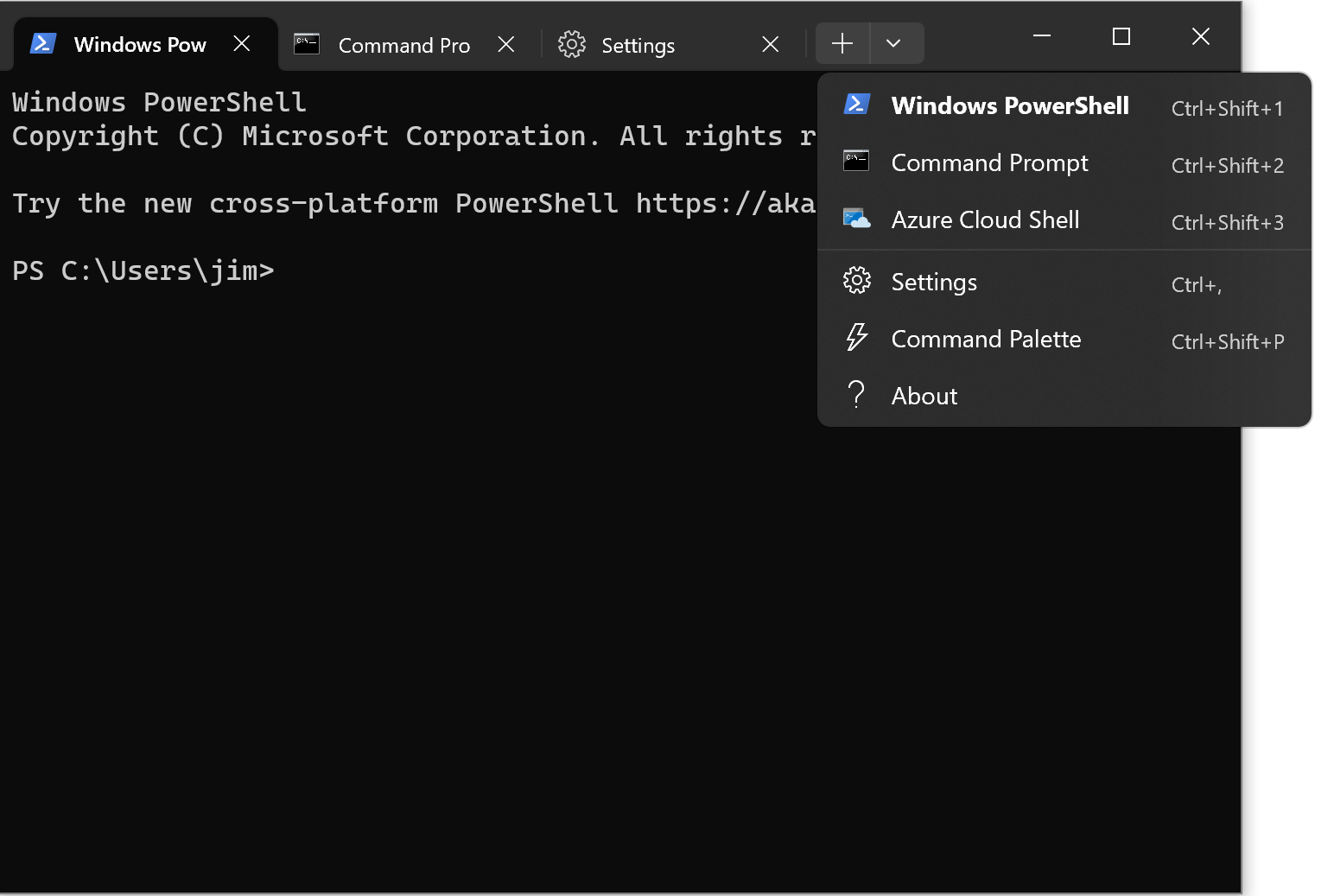Choose Windows PowerShell from the dropdown menu
1334x896 pixels.
pyautogui.click(x=1064, y=105)
